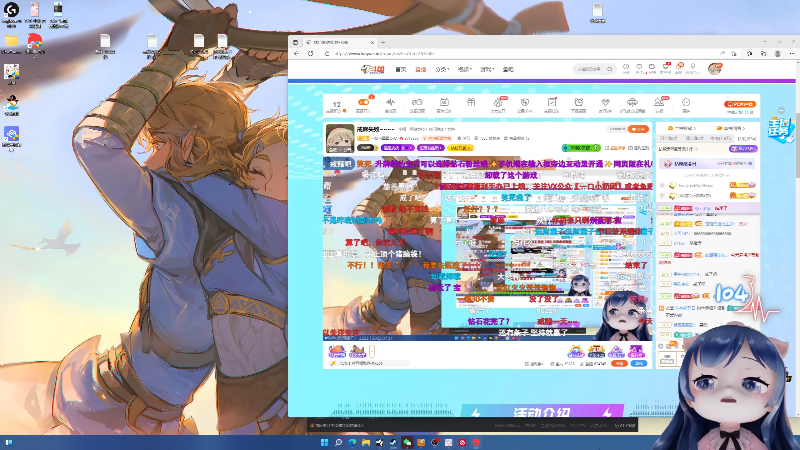Click the Douyu shark logo
Screen dimensions: 800x450
372,69
